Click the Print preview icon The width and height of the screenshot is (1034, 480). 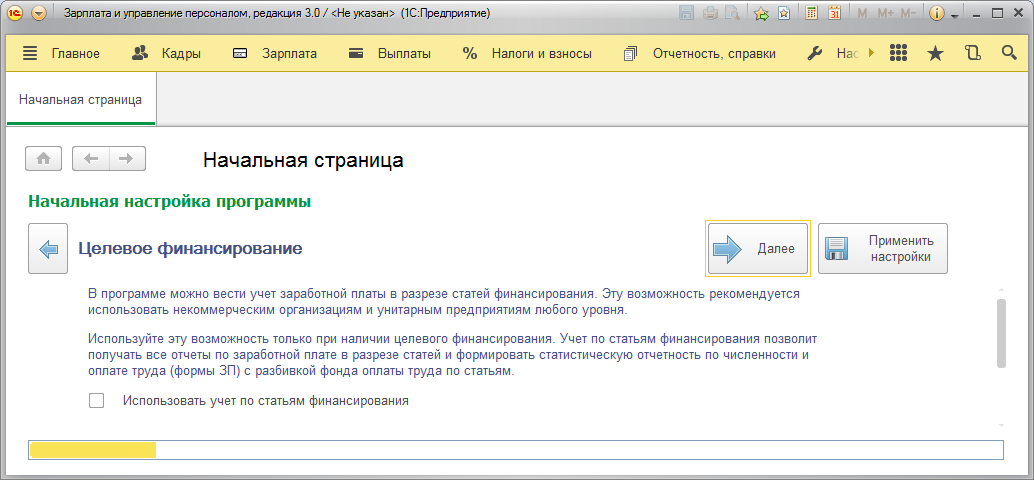[x=731, y=13]
